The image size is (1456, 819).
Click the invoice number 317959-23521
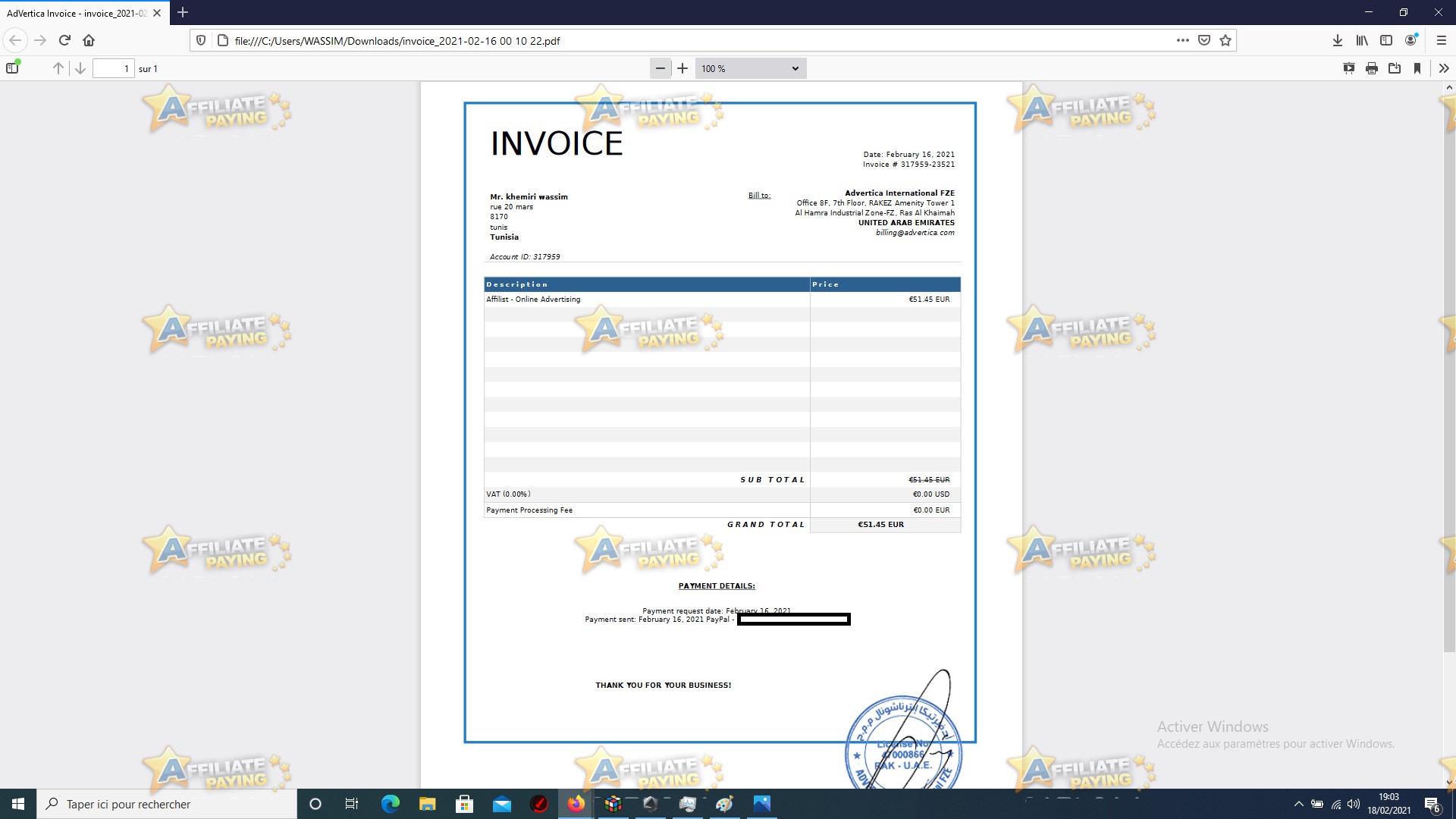pyautogui.click(x=927, y=165)
